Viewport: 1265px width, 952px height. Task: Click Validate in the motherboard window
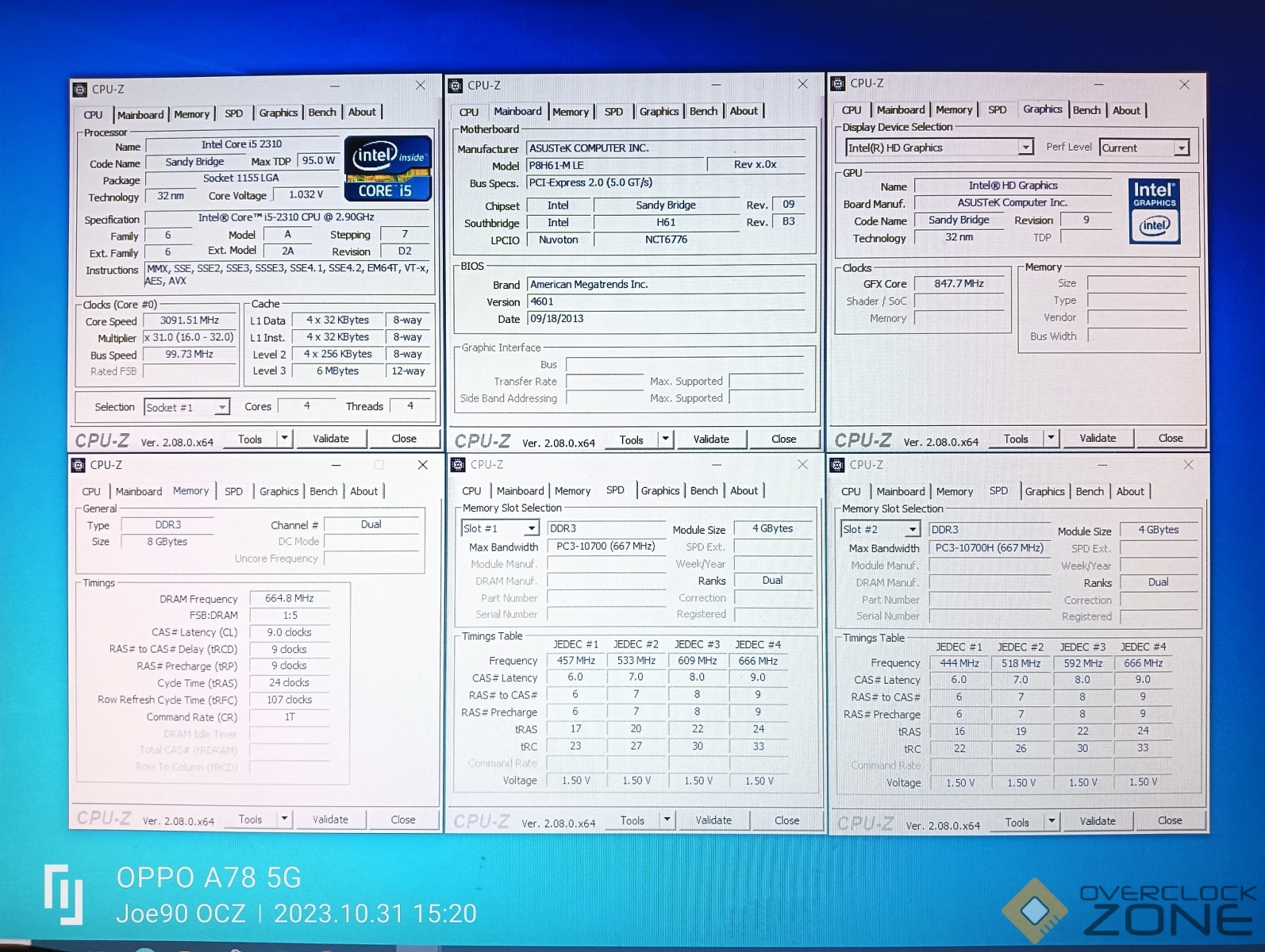point(711,439)
